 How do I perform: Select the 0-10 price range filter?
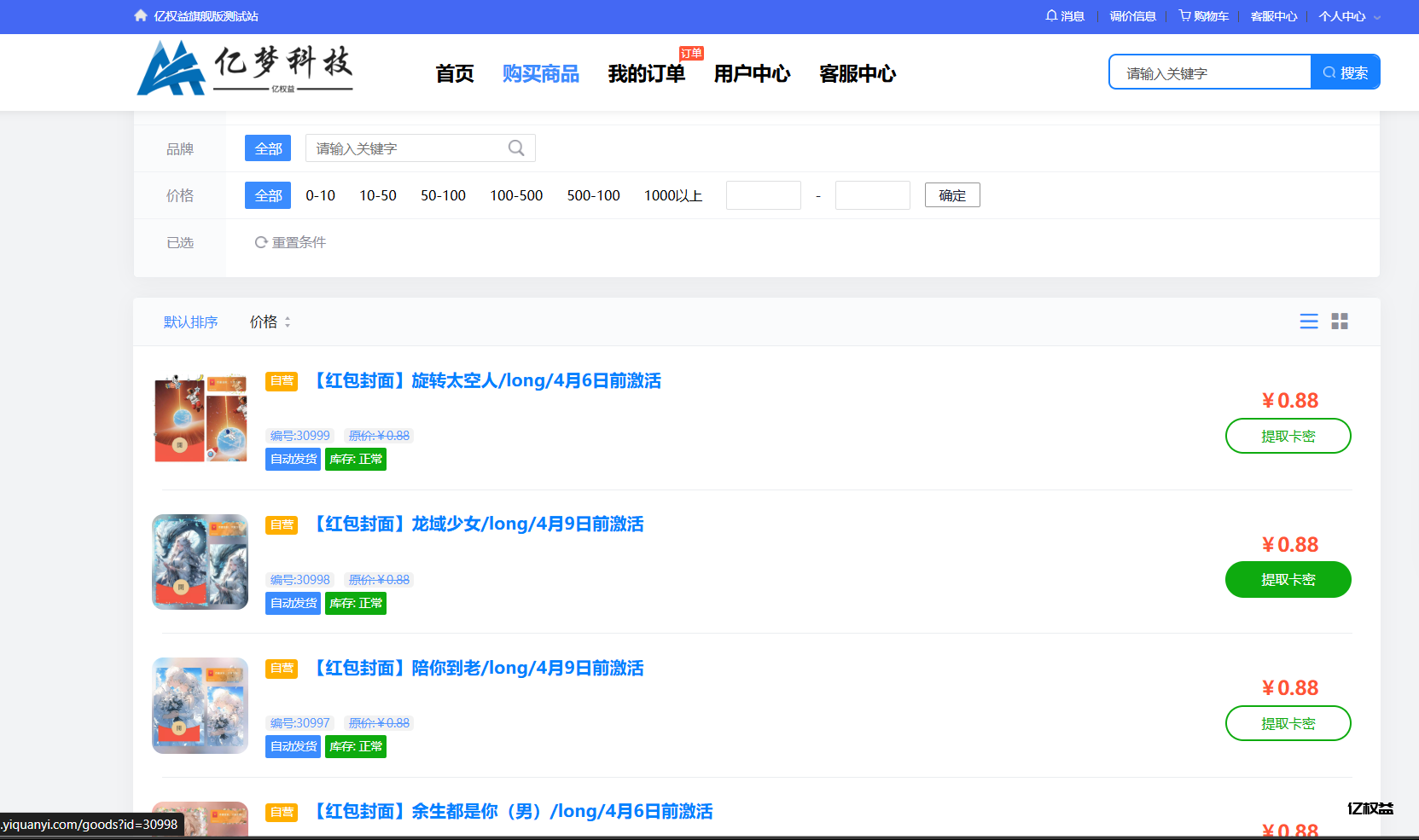tap(320, 194)
